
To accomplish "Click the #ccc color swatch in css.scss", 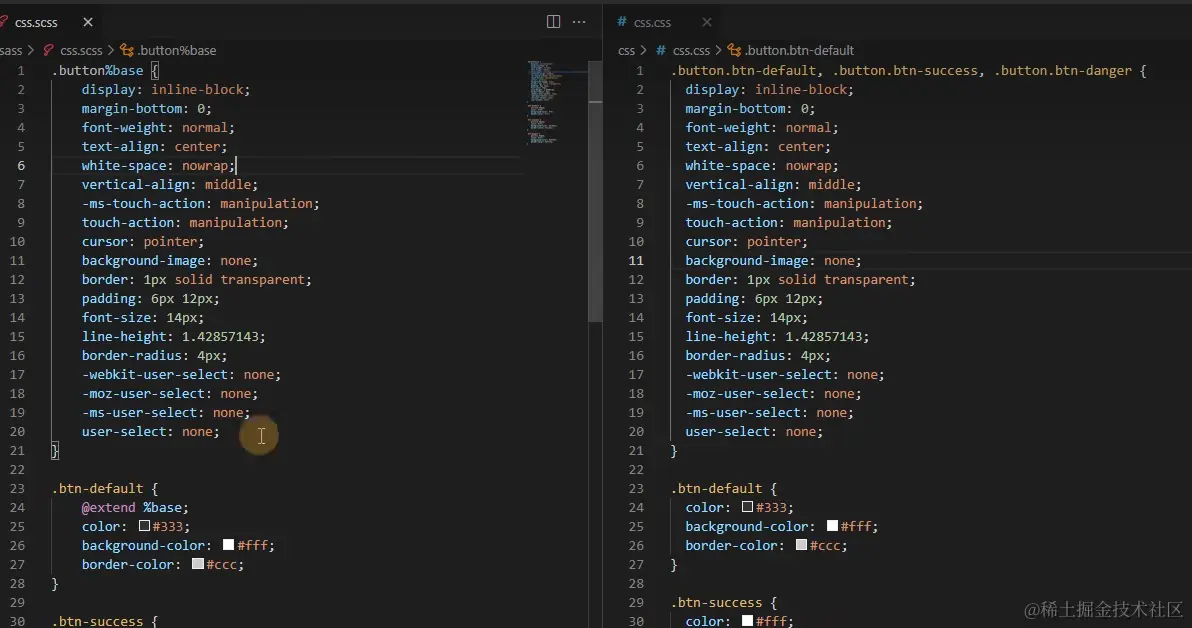I will coord(198,563).
